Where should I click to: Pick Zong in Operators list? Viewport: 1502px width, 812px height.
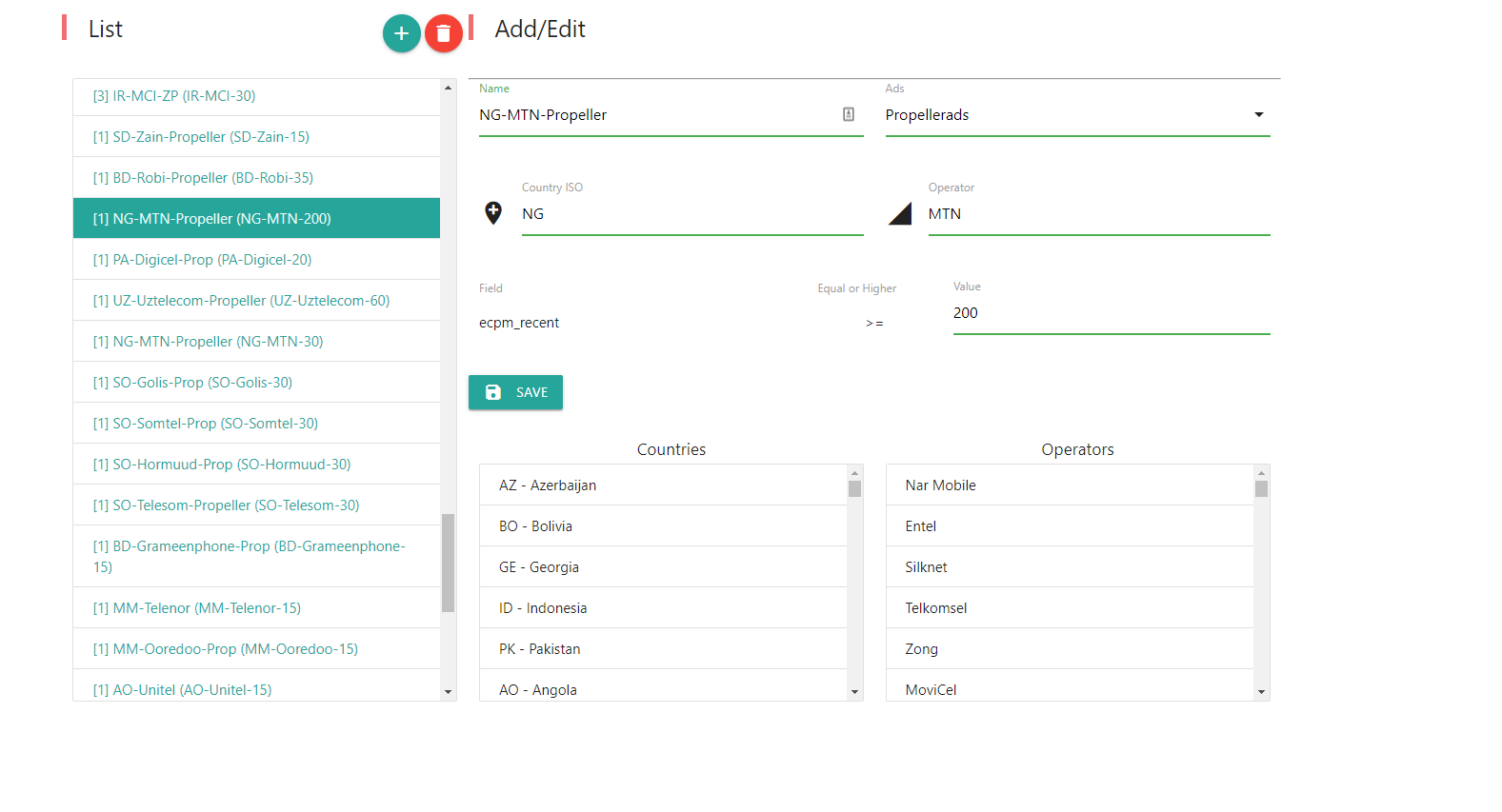coord(1070,649)
